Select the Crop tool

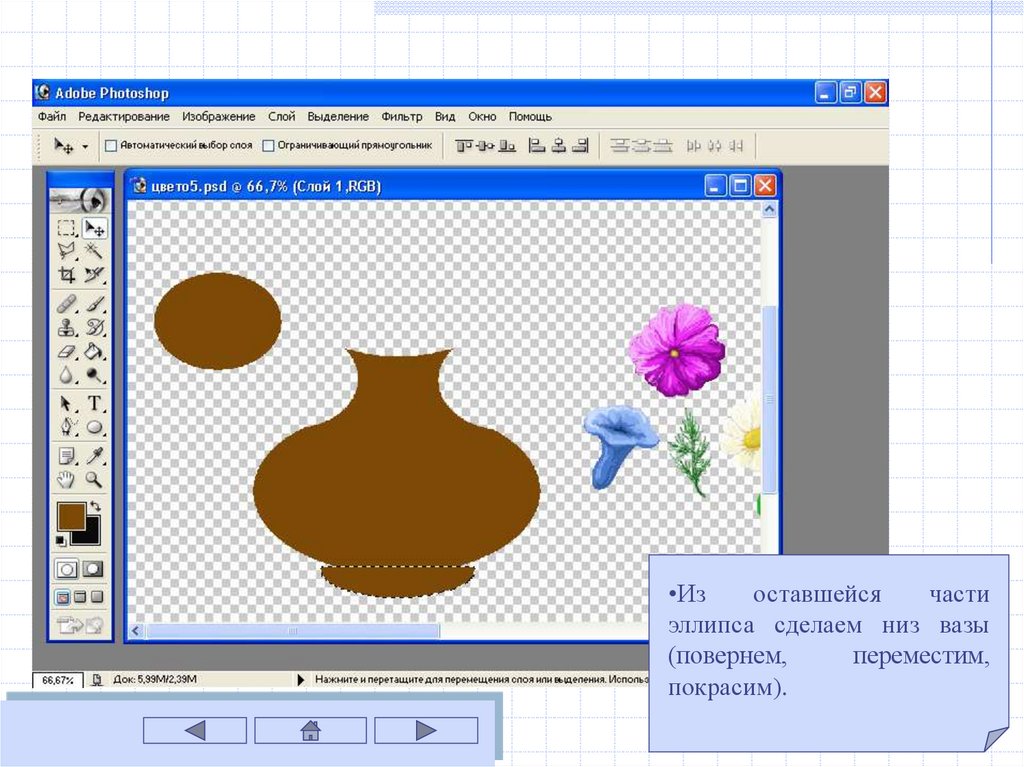(x=66, y=274)
